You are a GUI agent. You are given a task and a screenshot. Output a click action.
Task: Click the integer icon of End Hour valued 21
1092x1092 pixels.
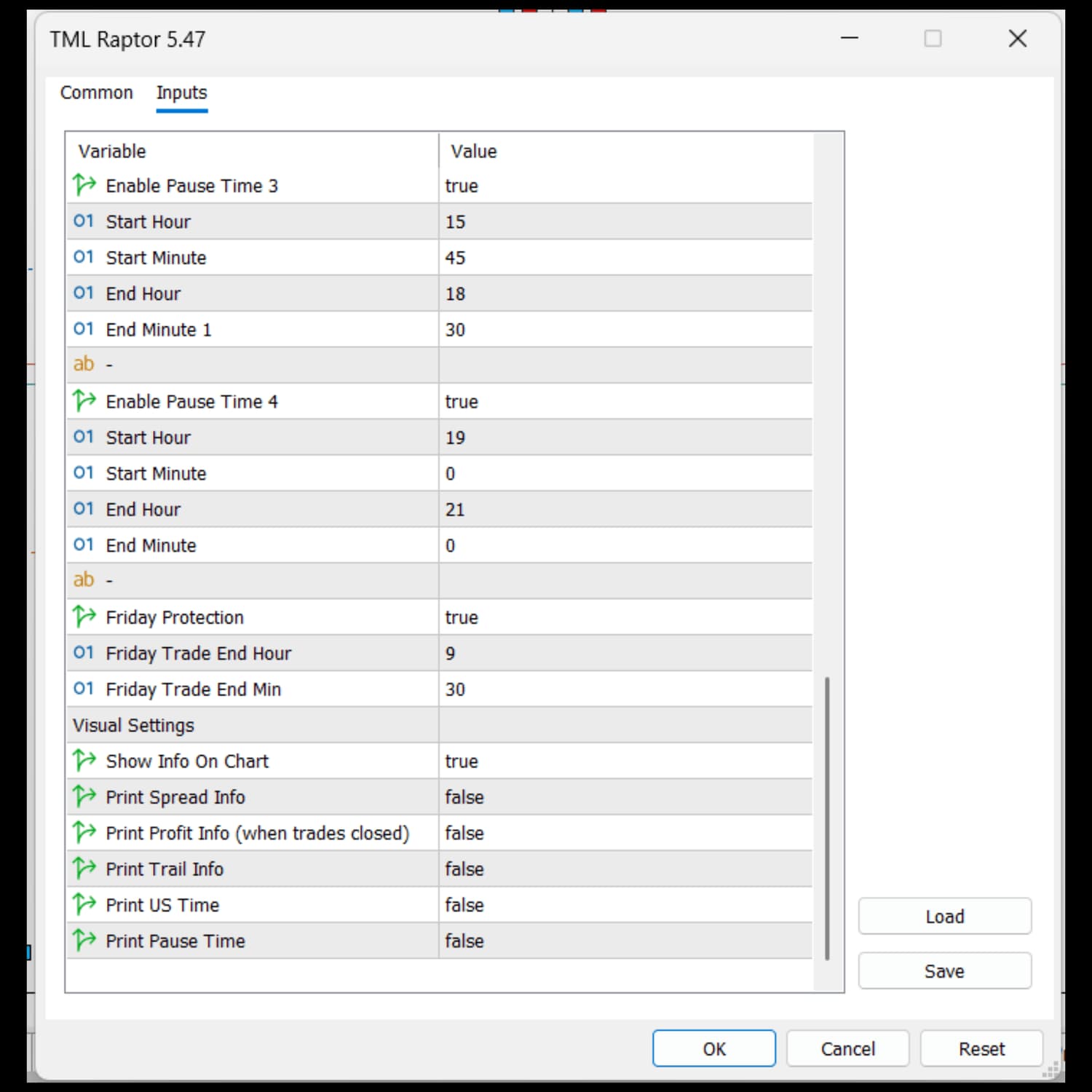pos(84,509)
